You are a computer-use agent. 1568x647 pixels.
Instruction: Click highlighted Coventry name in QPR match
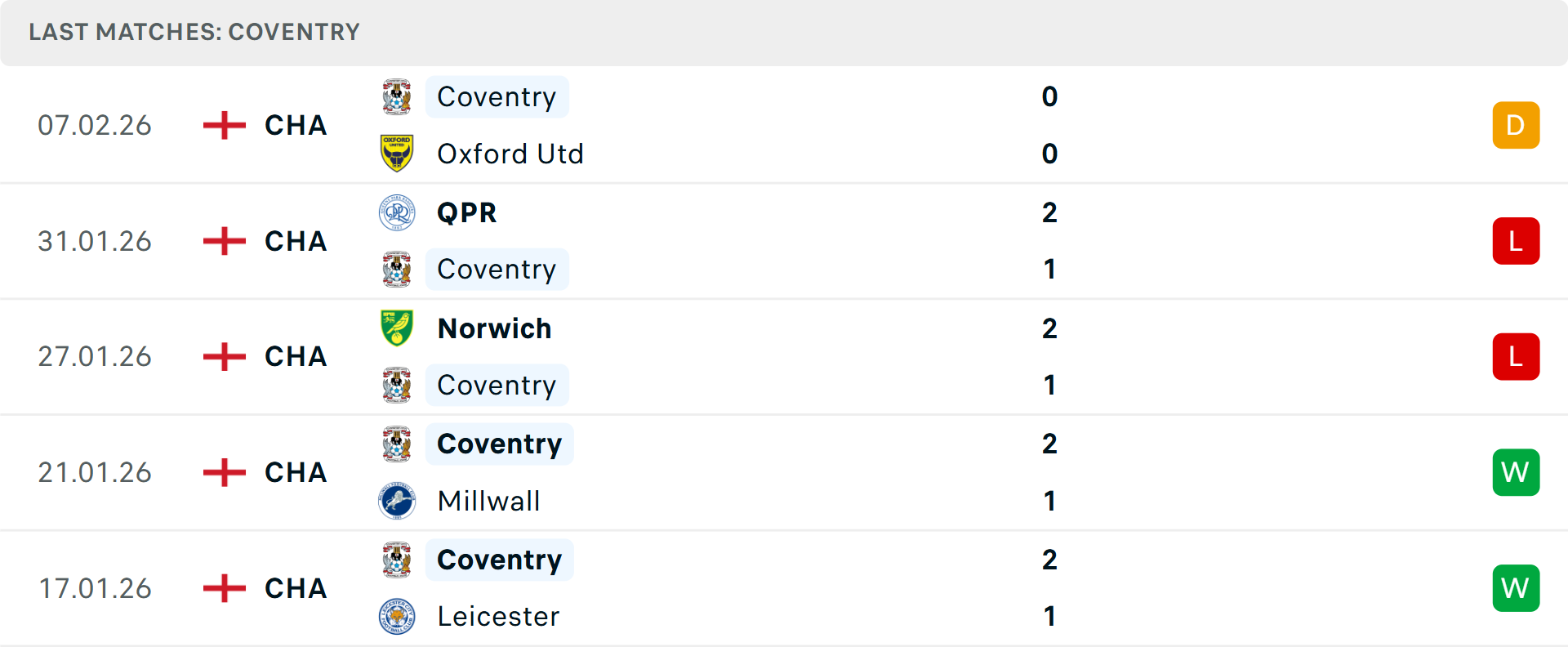(497, 270)
